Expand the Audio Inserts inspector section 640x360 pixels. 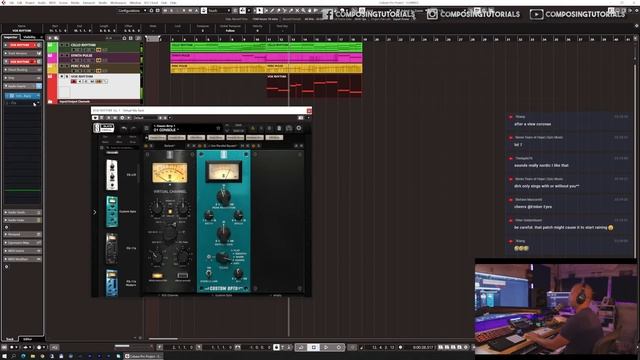pyautogui.click(x=22, y=86)
